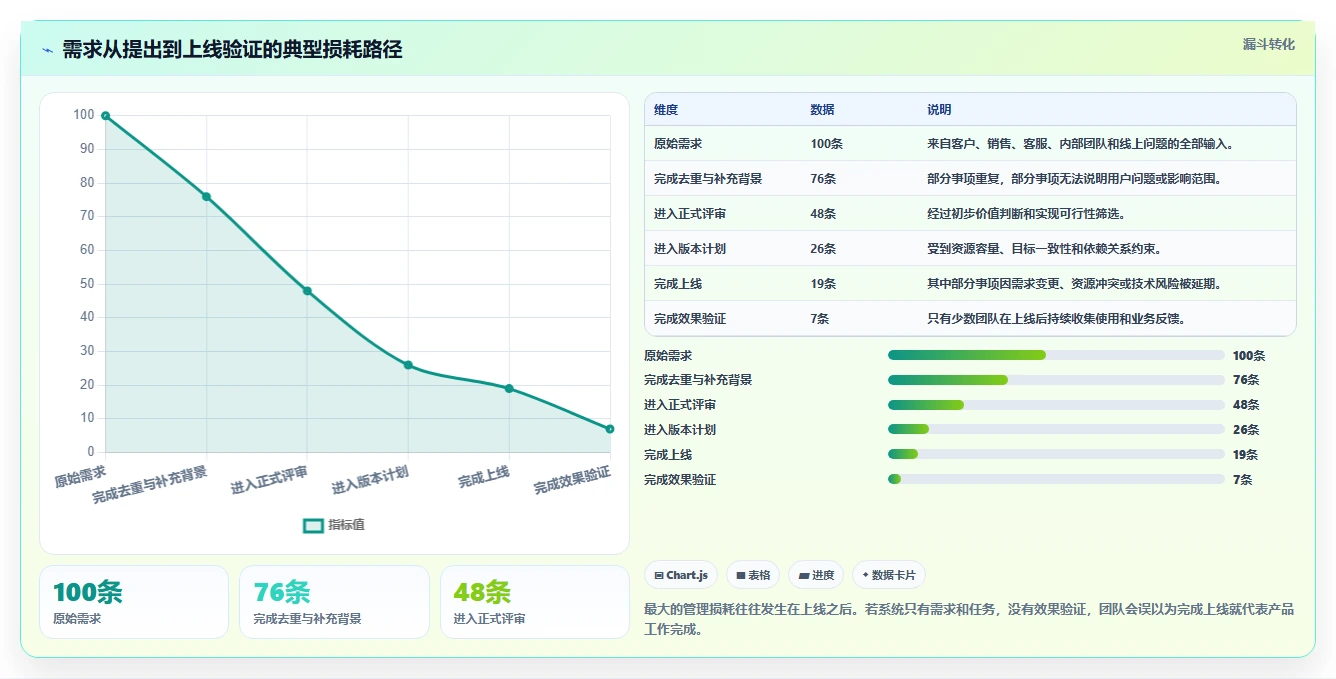Open the 76条 完成去重与补充背景 data card
Screen dimensions: 1336x679
334,602
